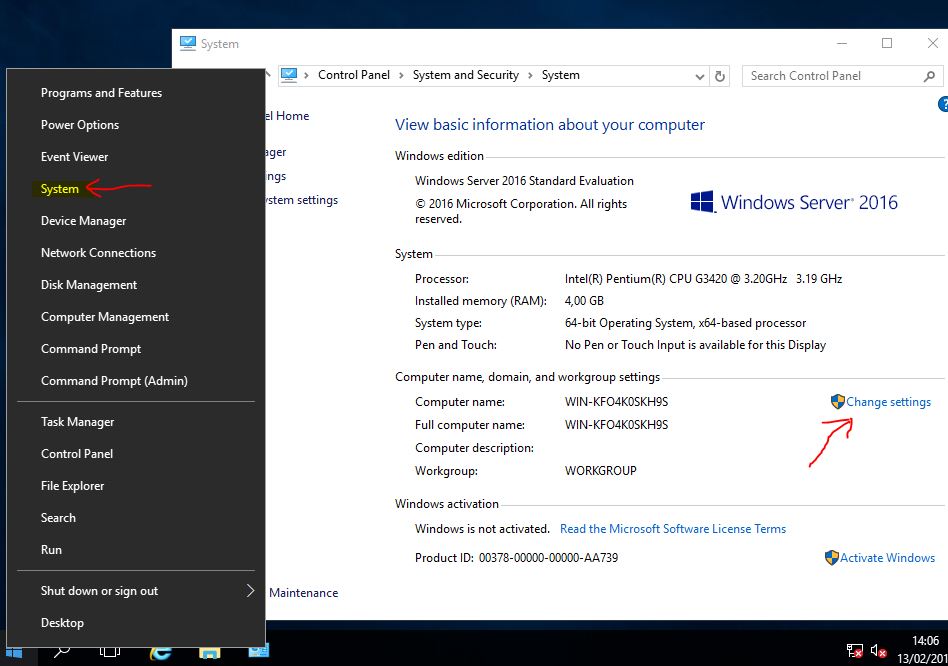
Task: Select the WORKGROUP value text
Action: point(600,471)
